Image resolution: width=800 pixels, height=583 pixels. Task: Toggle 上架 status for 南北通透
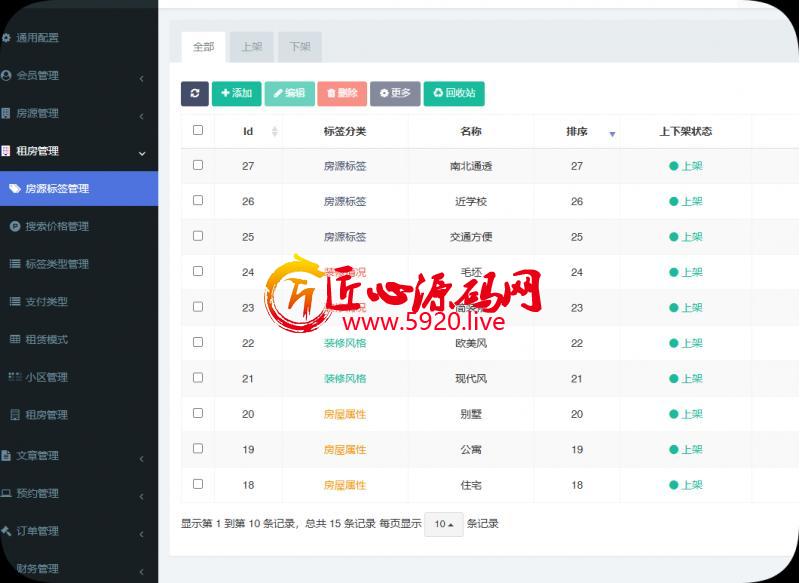coord(686,166)
